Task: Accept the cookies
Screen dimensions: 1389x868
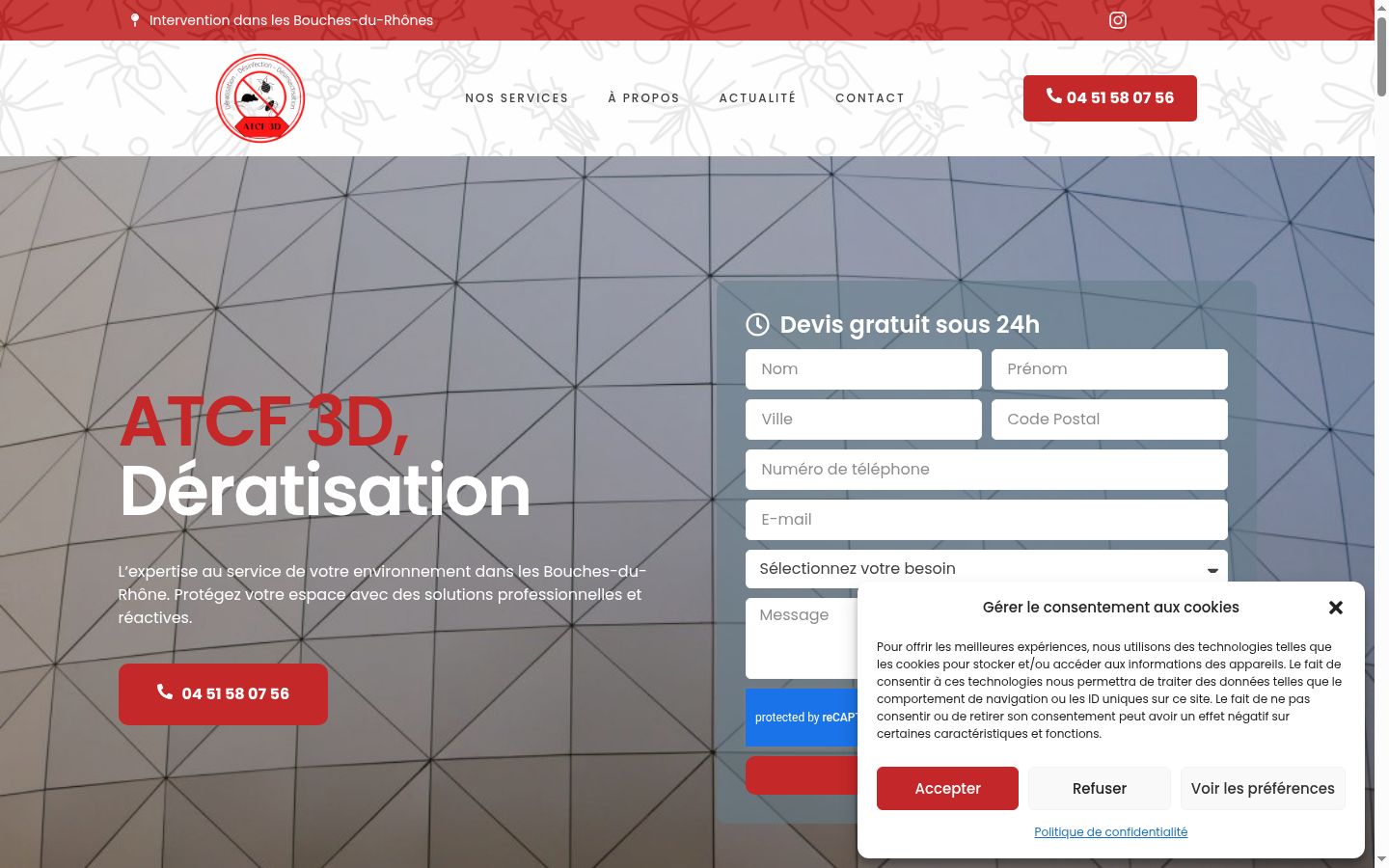Action: click(947, 789)
